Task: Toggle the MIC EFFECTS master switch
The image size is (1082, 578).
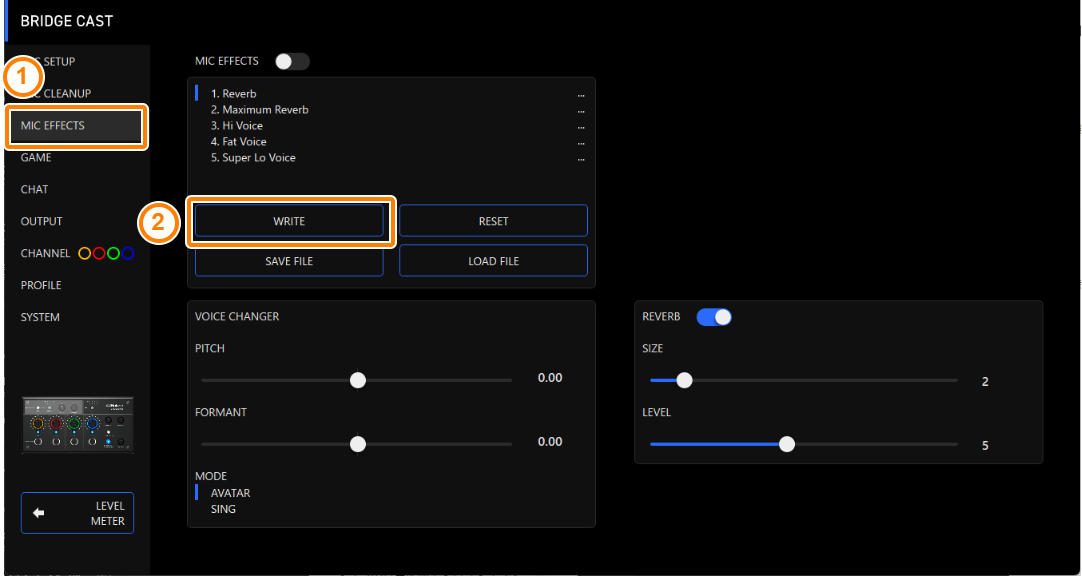Action: [x=292, y=61]
